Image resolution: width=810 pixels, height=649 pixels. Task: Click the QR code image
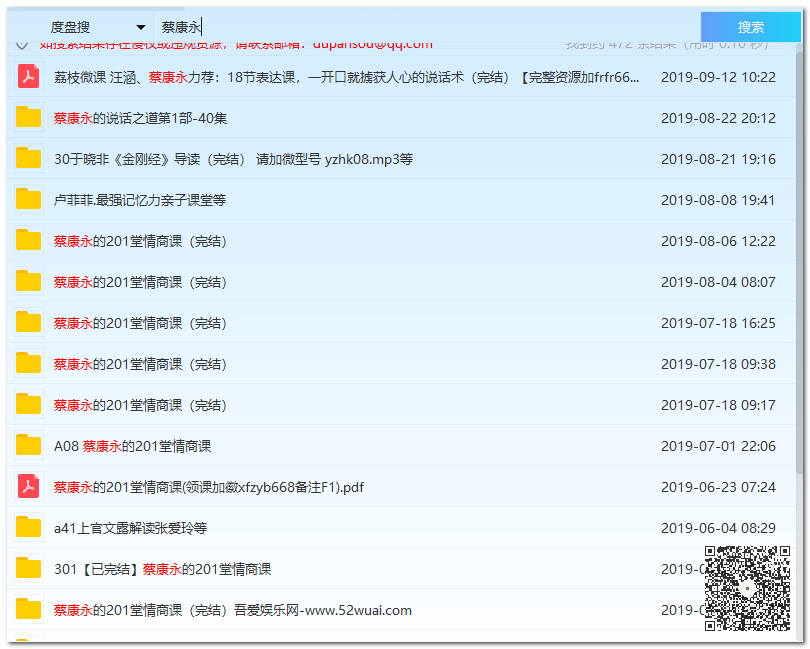747,589
